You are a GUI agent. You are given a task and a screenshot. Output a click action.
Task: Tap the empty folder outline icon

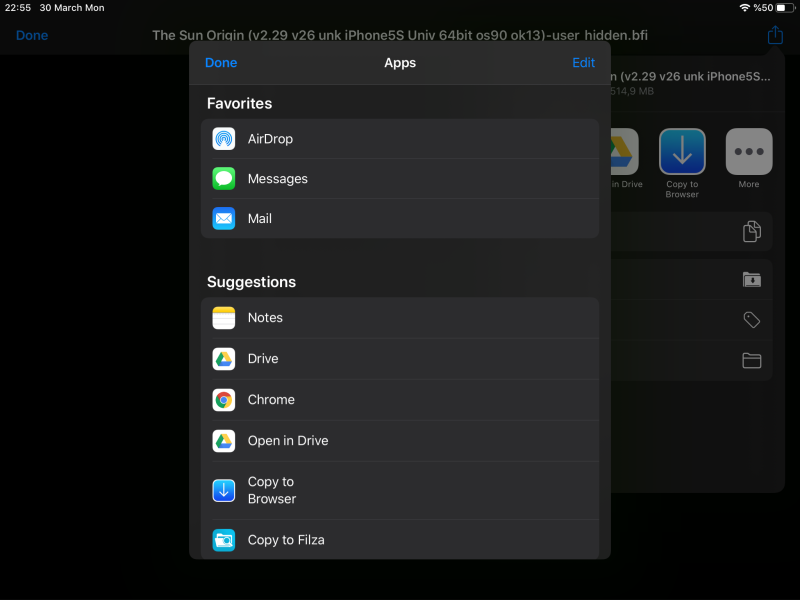(752, 360)
